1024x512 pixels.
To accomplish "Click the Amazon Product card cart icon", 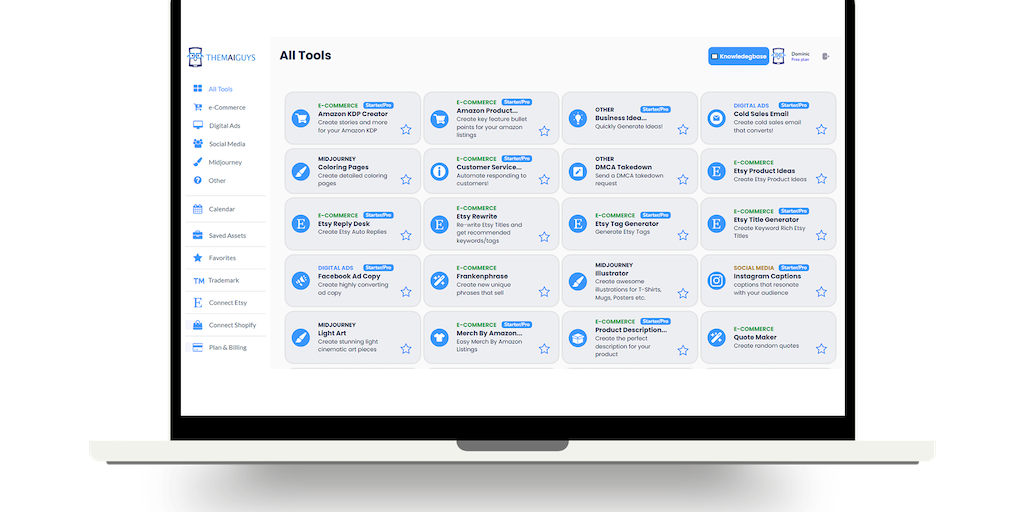I will [439, 118].
